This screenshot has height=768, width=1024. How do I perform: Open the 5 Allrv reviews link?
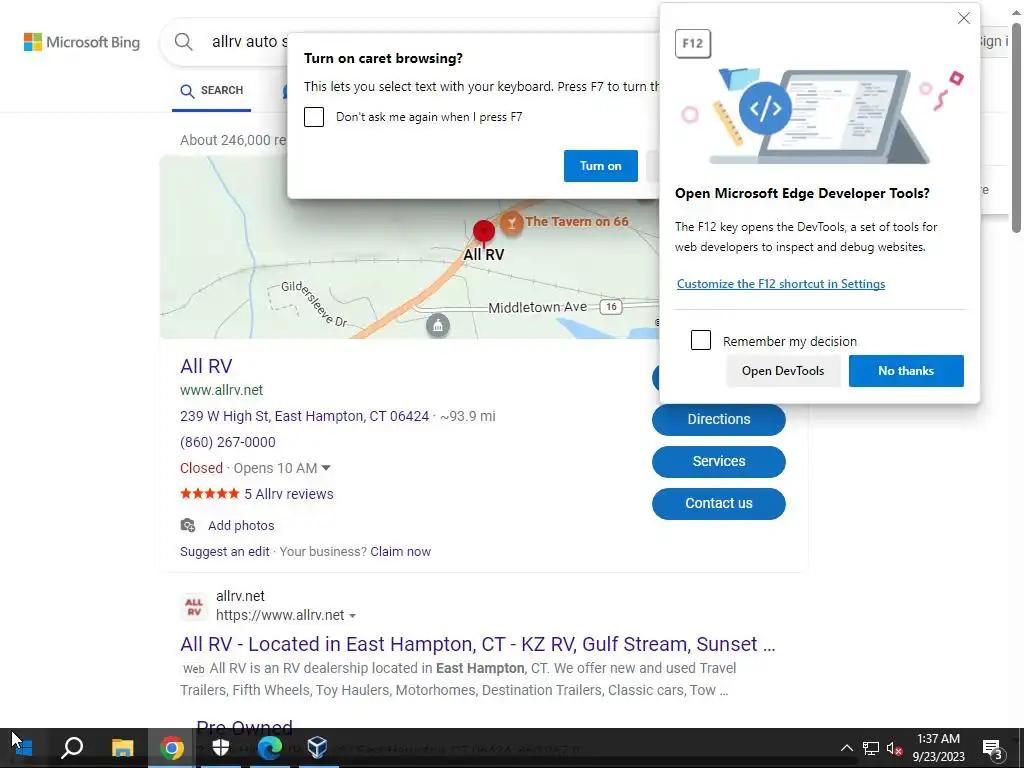[x=289, y=494]
